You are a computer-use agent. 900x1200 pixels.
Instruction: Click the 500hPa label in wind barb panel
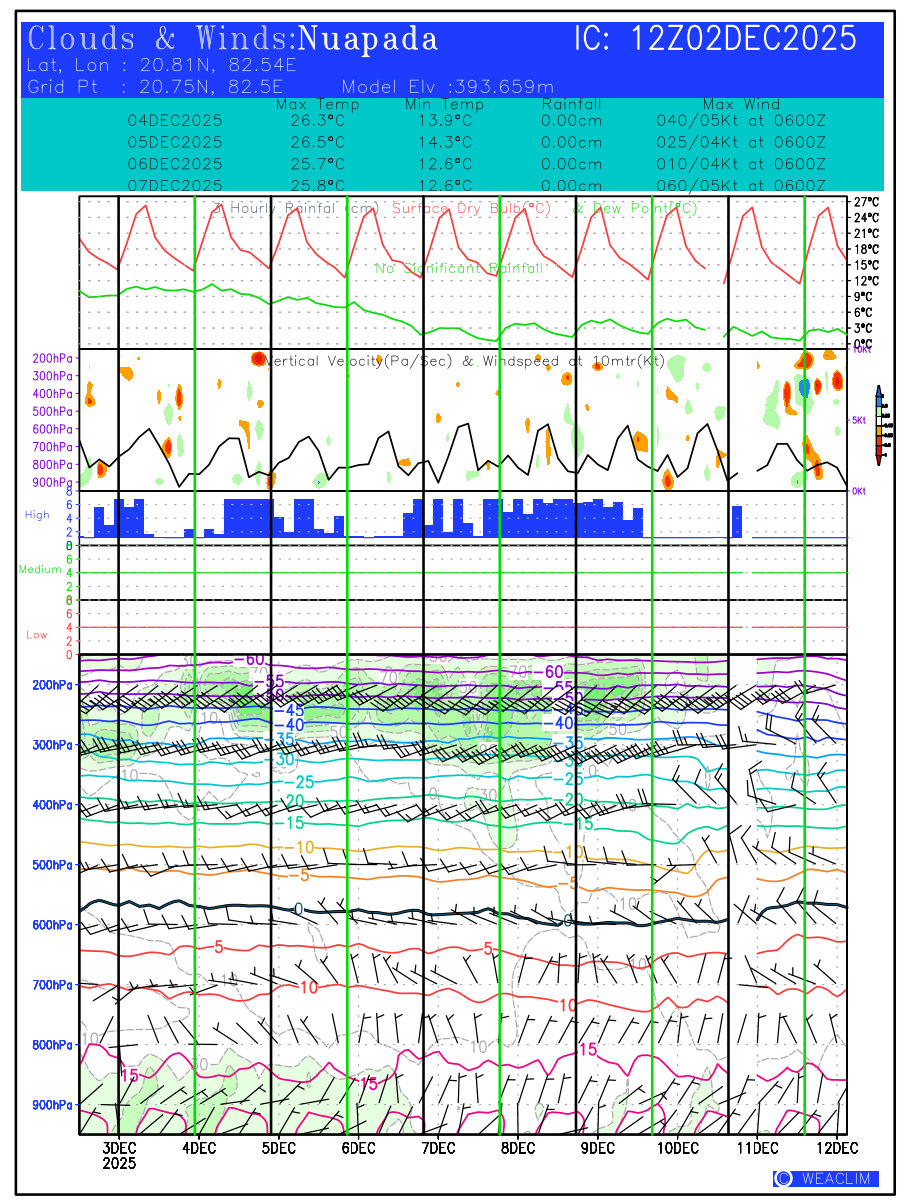click(50, 865)
